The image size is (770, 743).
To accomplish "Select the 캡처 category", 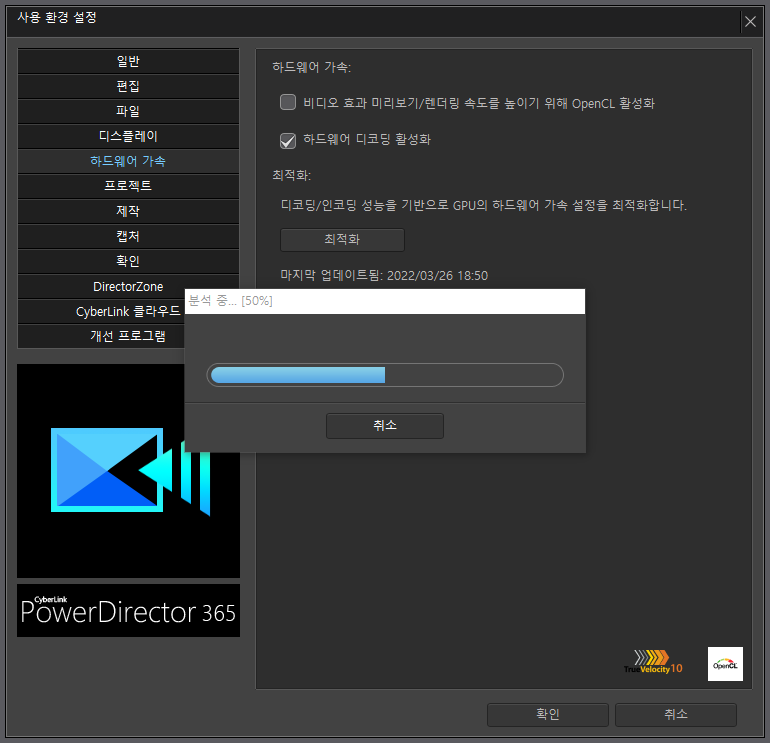I will (x=128, y=236).
